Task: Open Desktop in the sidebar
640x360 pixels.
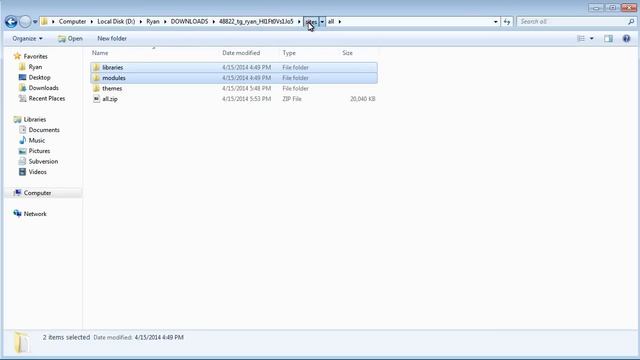Action: 40,78
